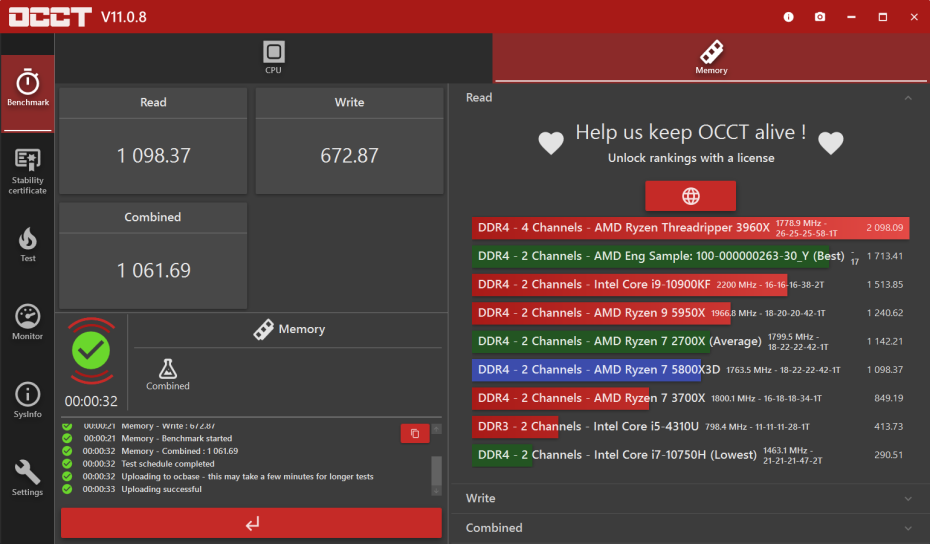Expand the Write rankings section
The image size is (930, 544).
coord(690,498)
